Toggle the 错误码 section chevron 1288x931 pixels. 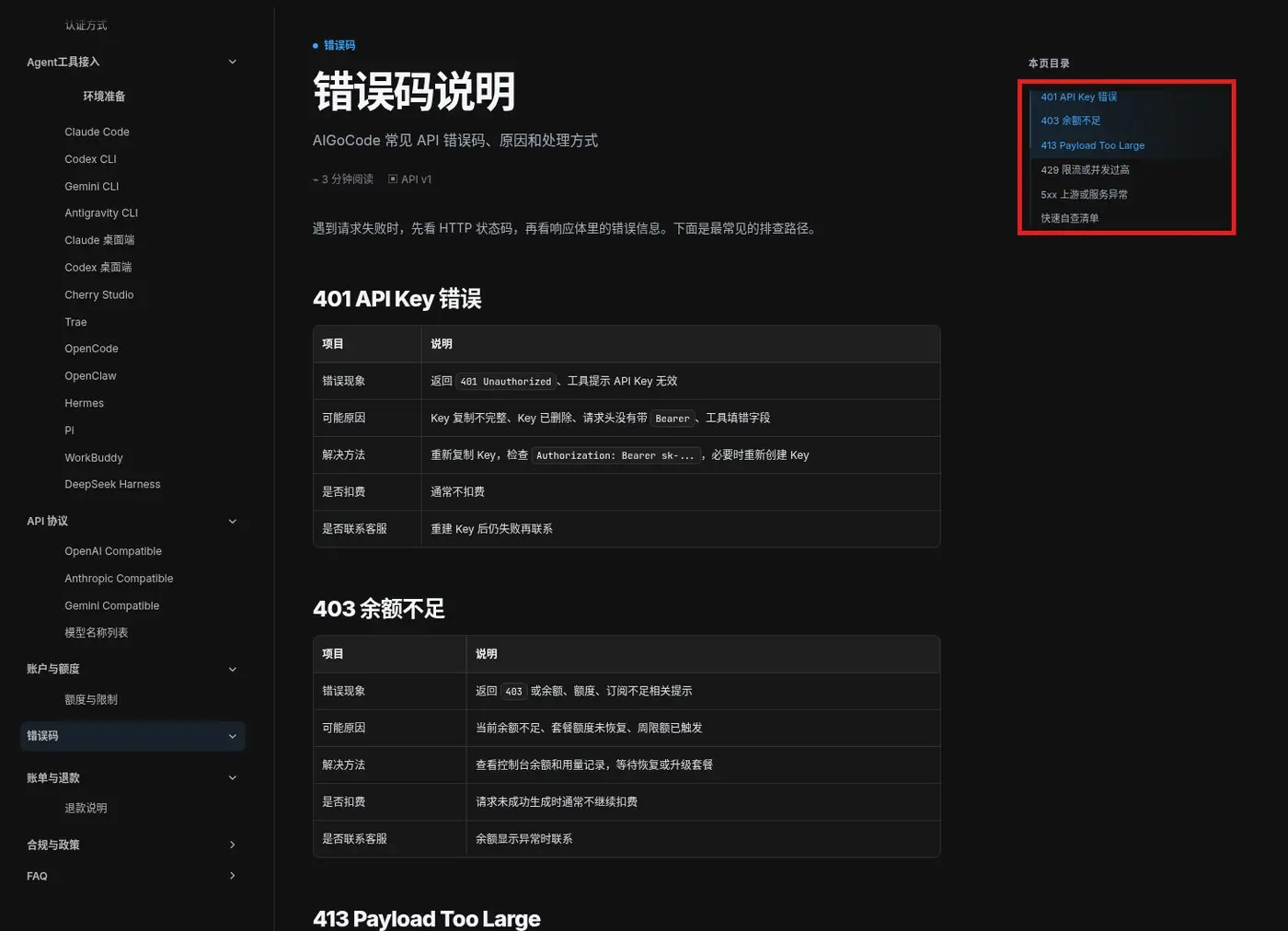232,736
